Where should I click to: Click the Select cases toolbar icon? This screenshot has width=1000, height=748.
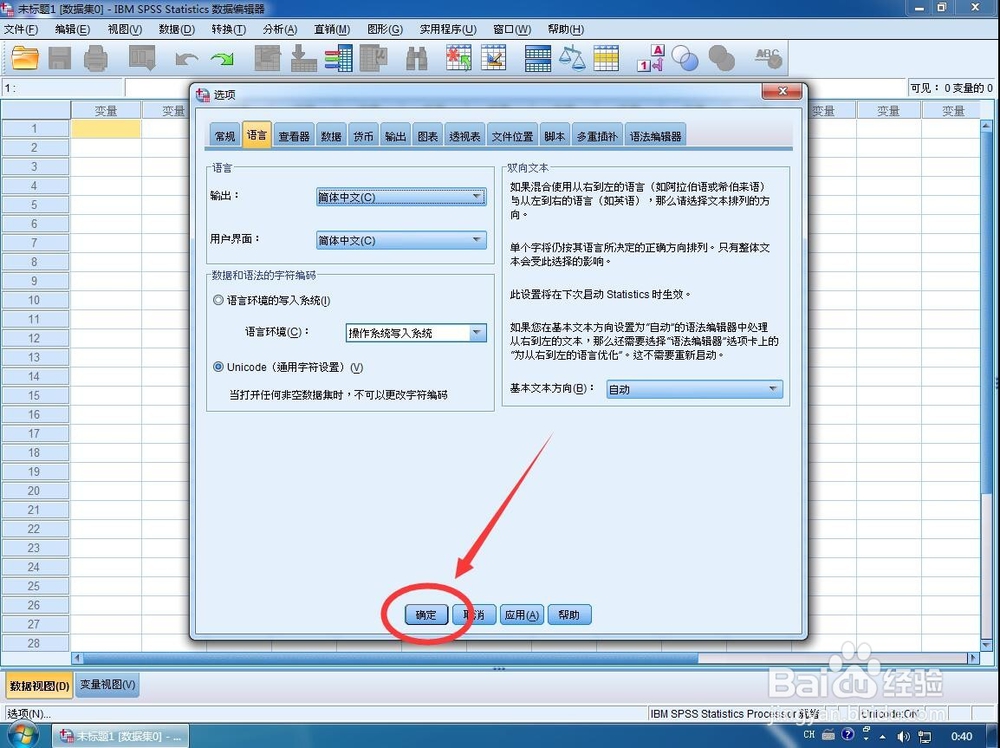tap(606, 58)
